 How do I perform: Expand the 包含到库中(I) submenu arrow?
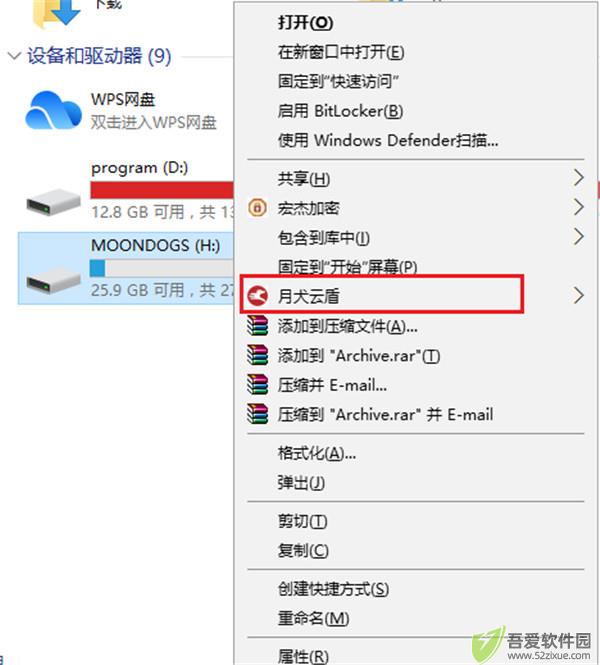point(579,237)
